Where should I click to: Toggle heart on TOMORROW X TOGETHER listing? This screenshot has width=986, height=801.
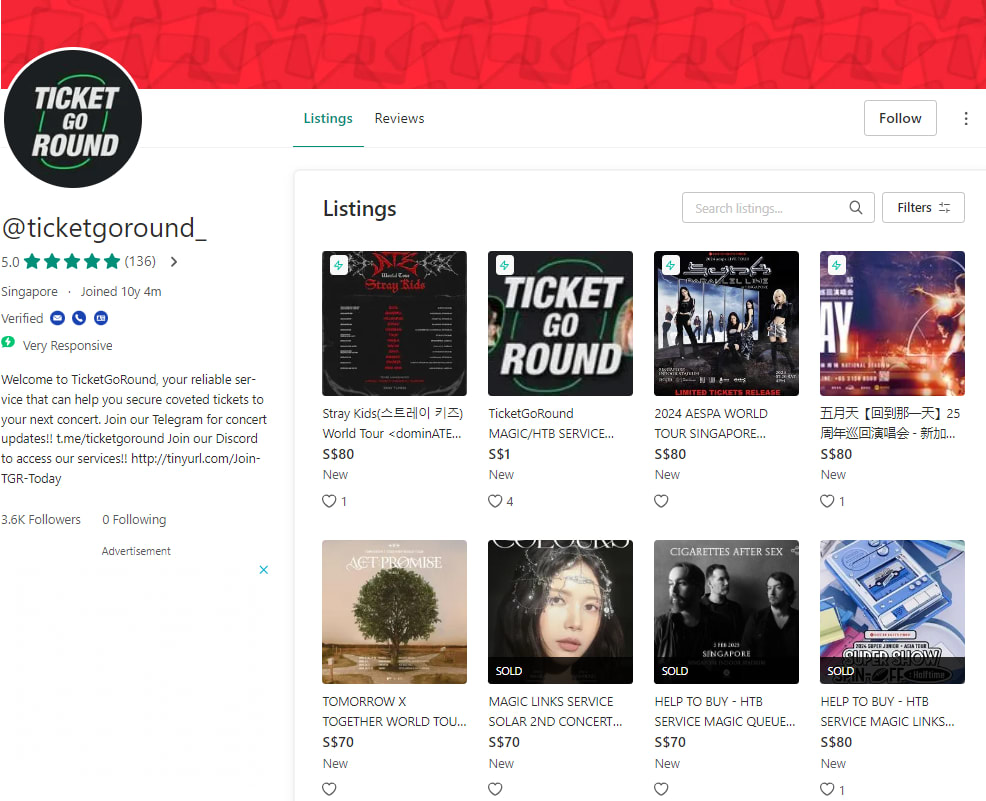pyautogui.click(x=329, y=789)
